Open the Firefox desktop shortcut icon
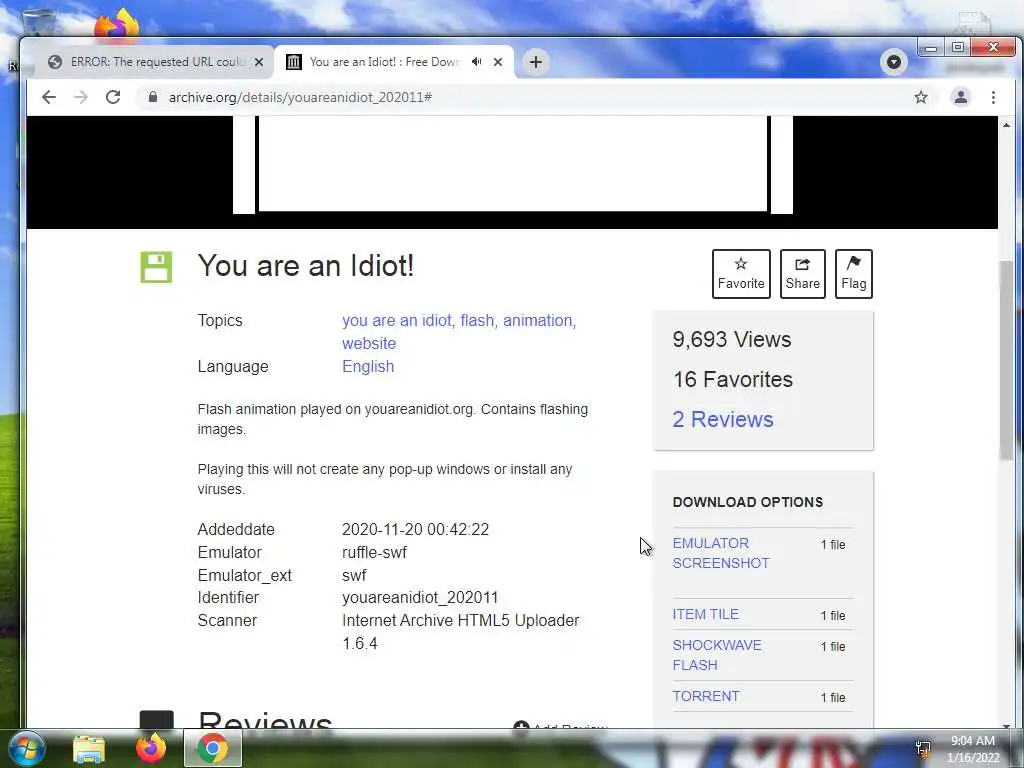This screenshot has width=1024, height=768. [x=117, y=25]
